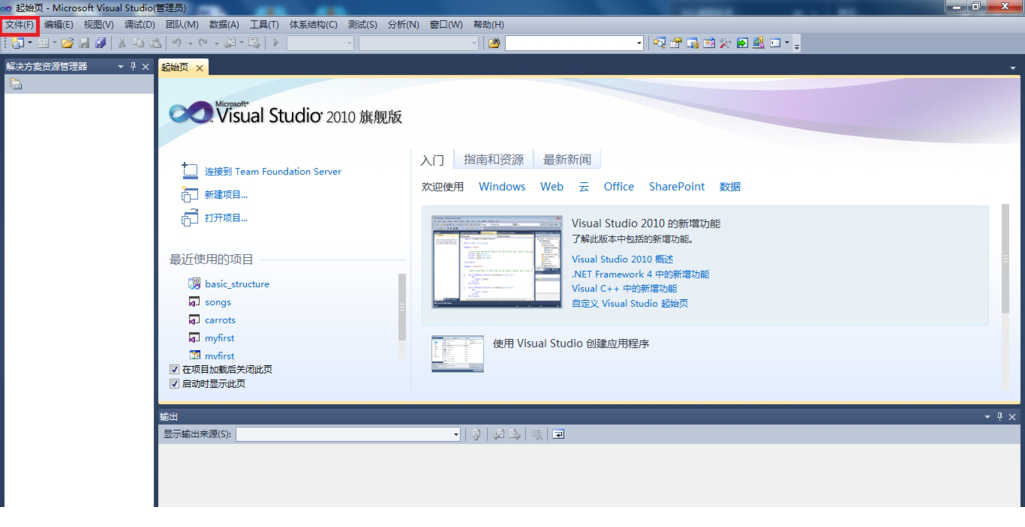Click the Navigate Backward icon
This screenshot has height=527, width=1025.
(230, 43)
